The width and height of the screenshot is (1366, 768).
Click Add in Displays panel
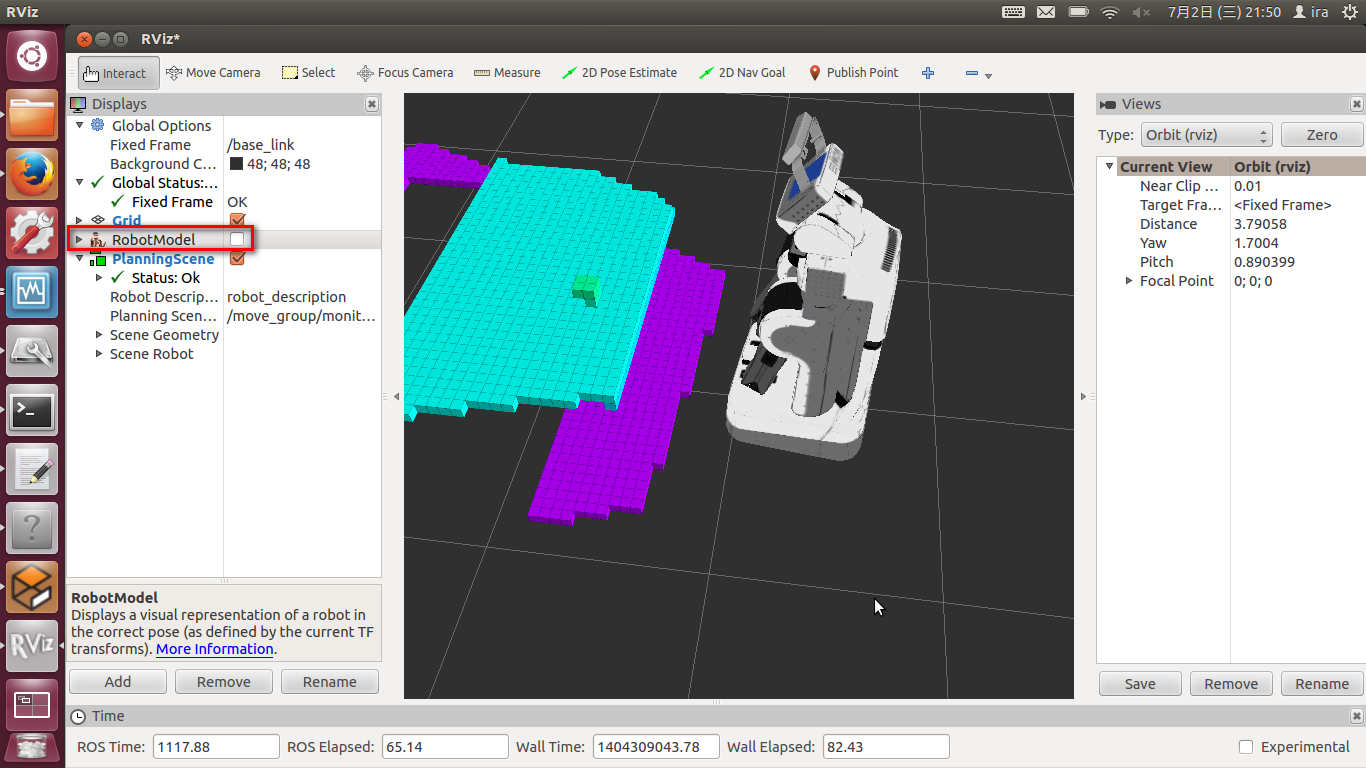click(118, 682)
